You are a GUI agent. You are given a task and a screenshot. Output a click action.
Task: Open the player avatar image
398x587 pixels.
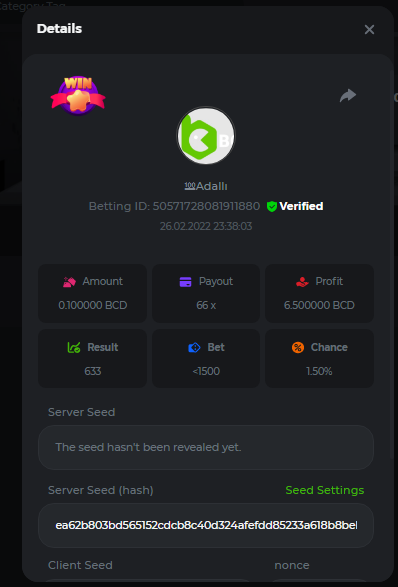pyautogui.click(x=206, y=136)
